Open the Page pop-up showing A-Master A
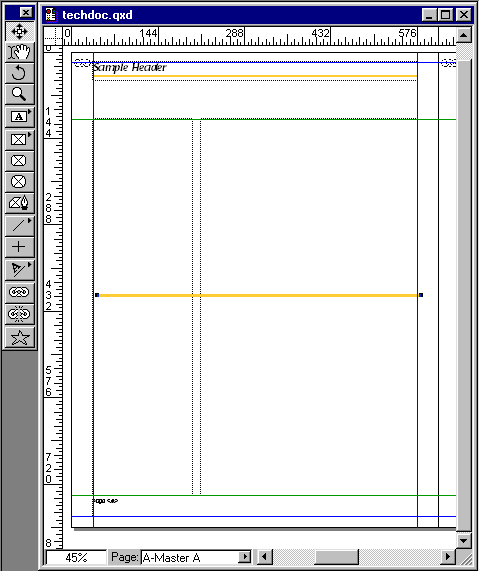The image size is (480, 571). pos(245,557)
